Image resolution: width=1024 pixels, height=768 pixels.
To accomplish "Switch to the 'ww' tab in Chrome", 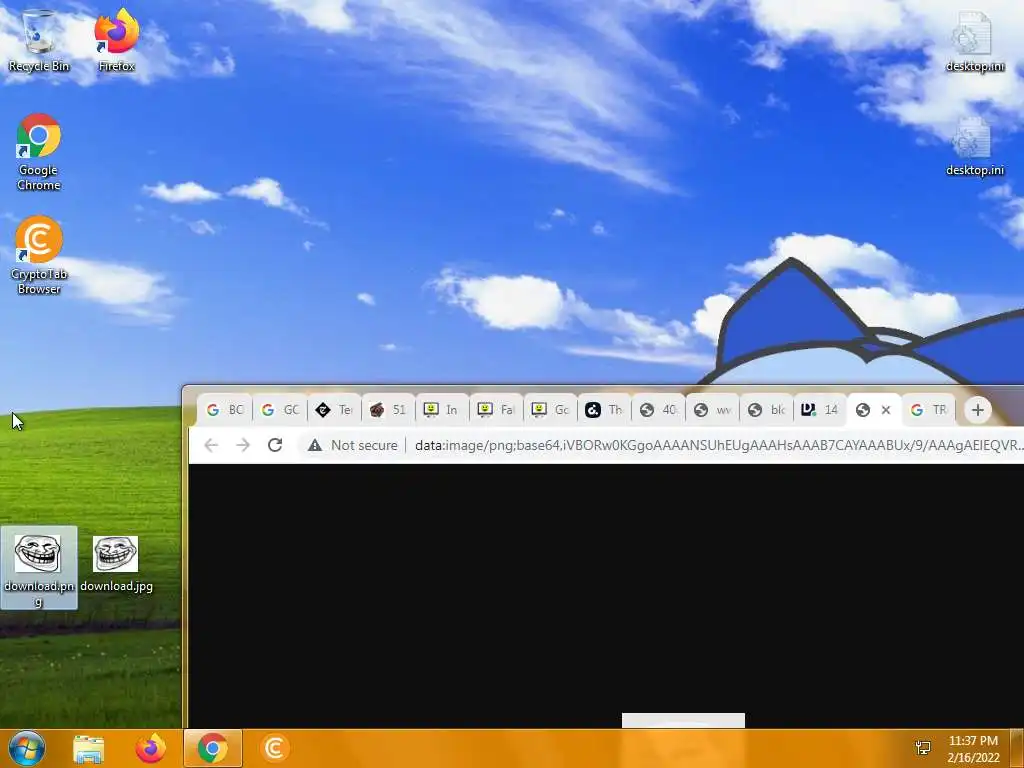I will coord(712,410).
